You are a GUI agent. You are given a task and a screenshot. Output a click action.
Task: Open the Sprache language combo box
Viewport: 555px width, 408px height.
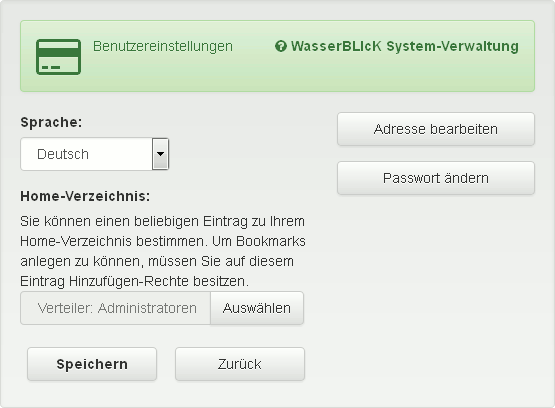95,154
